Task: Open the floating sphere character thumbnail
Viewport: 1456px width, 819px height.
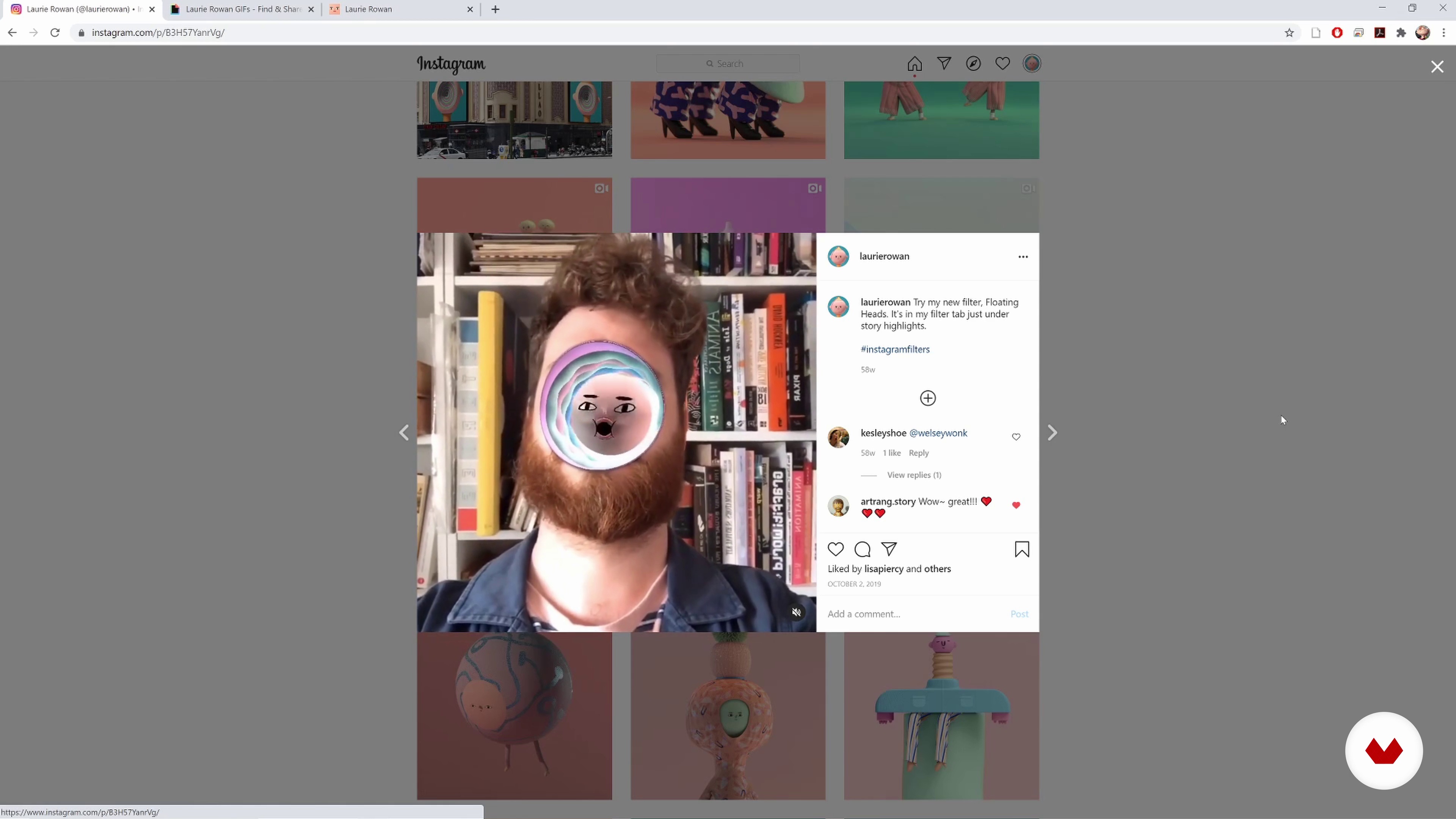Action: click(515, 715)
